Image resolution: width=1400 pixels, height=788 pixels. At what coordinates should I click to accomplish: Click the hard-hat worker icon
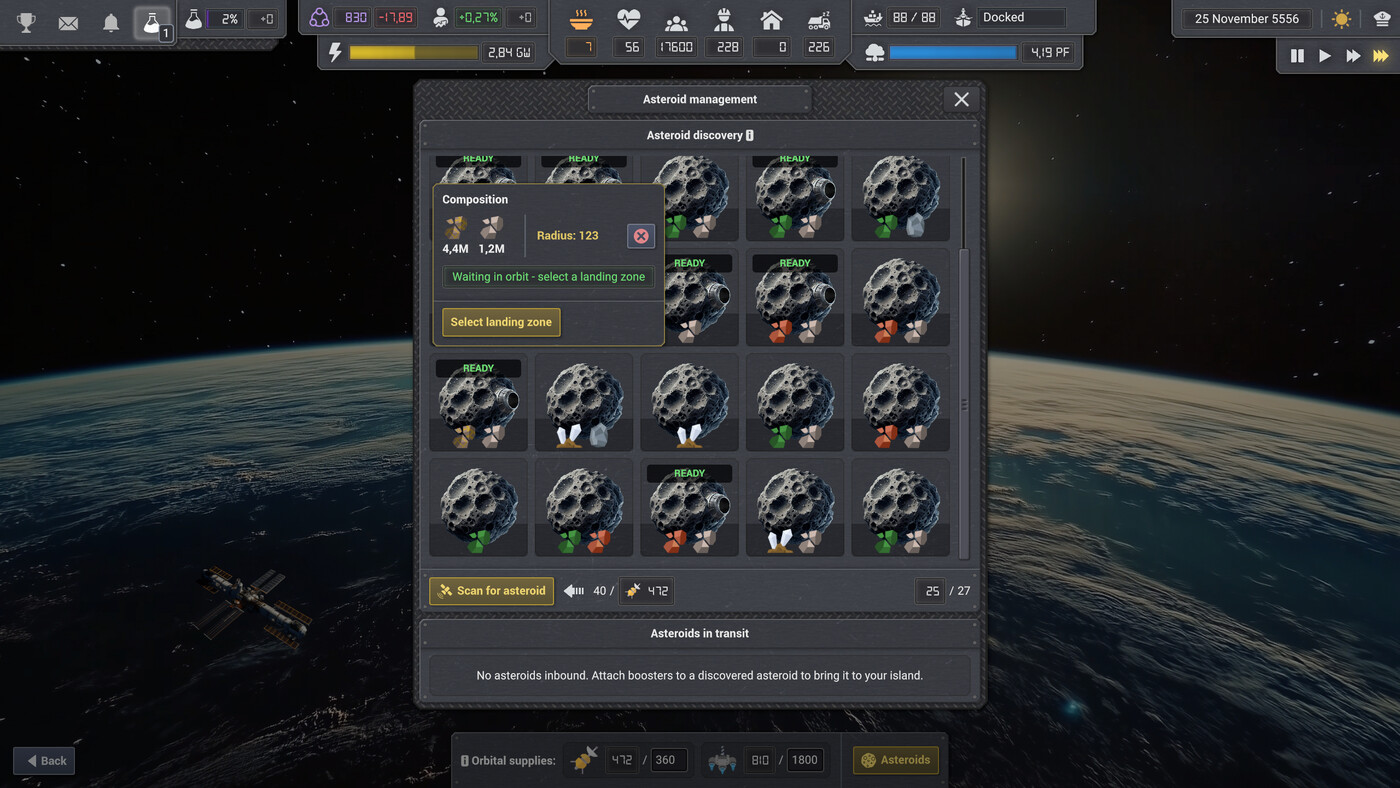tap(724, 19)
